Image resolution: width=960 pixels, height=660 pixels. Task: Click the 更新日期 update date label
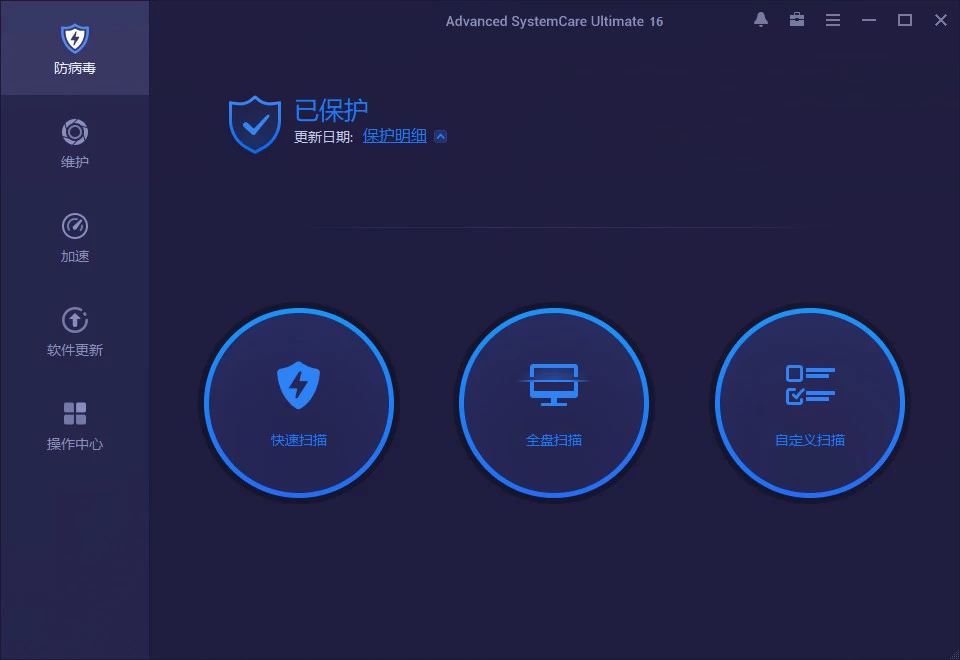pyautogui.click(x=323, y=137)
